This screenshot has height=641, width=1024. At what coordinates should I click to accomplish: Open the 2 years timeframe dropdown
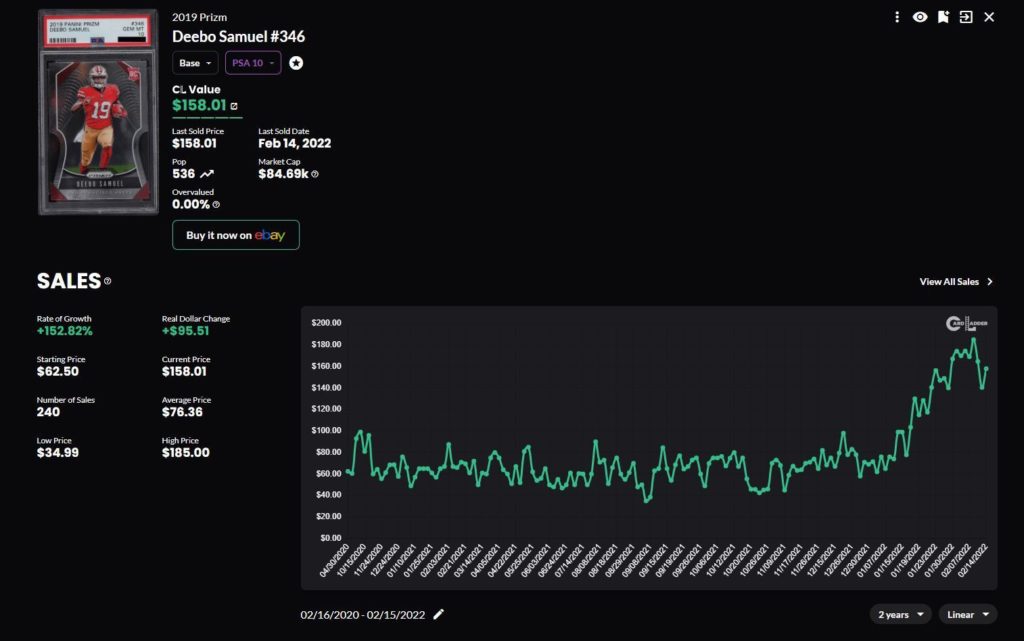click(x=900, y=614)
